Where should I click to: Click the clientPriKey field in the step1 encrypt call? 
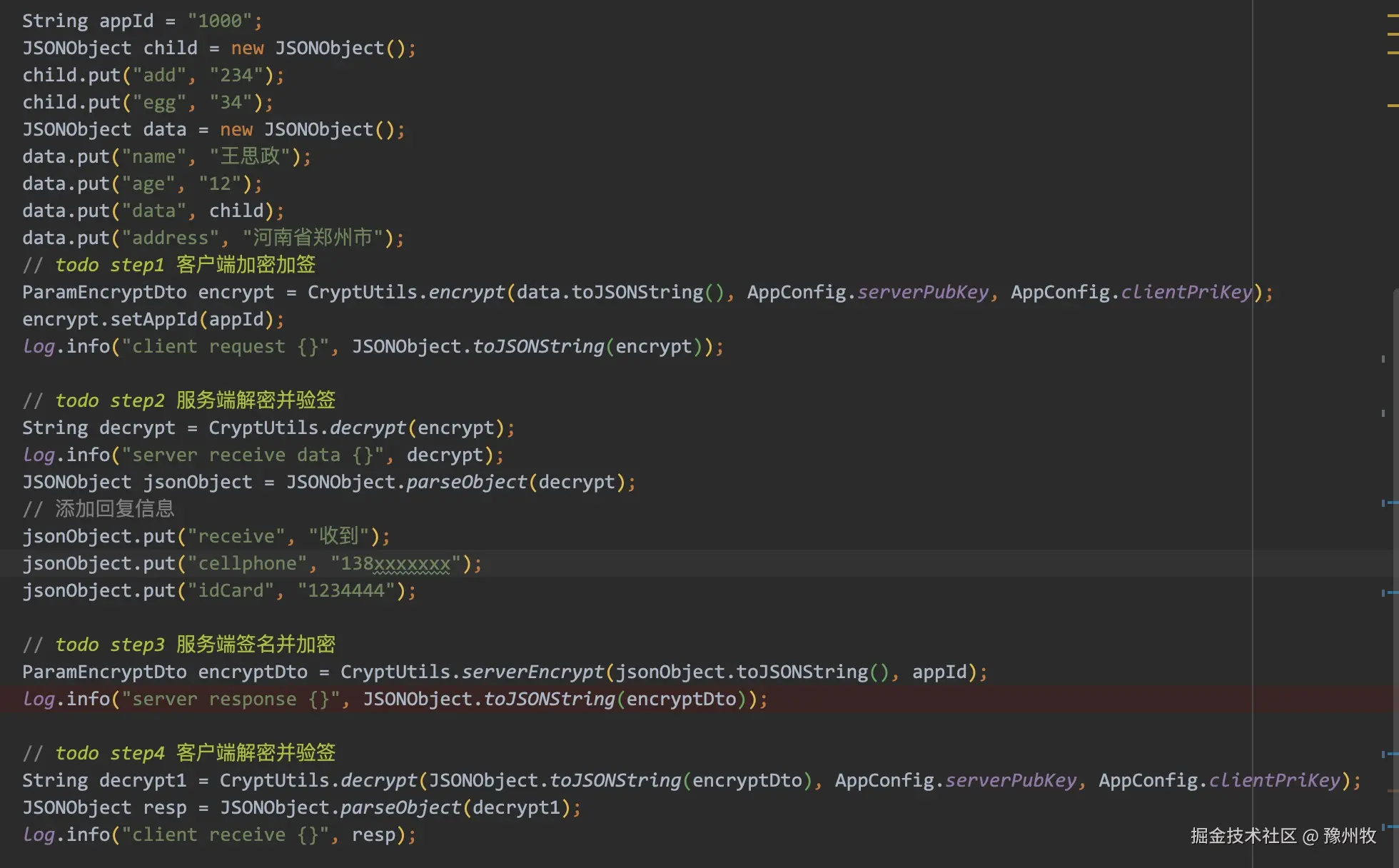click(1186, 292)
